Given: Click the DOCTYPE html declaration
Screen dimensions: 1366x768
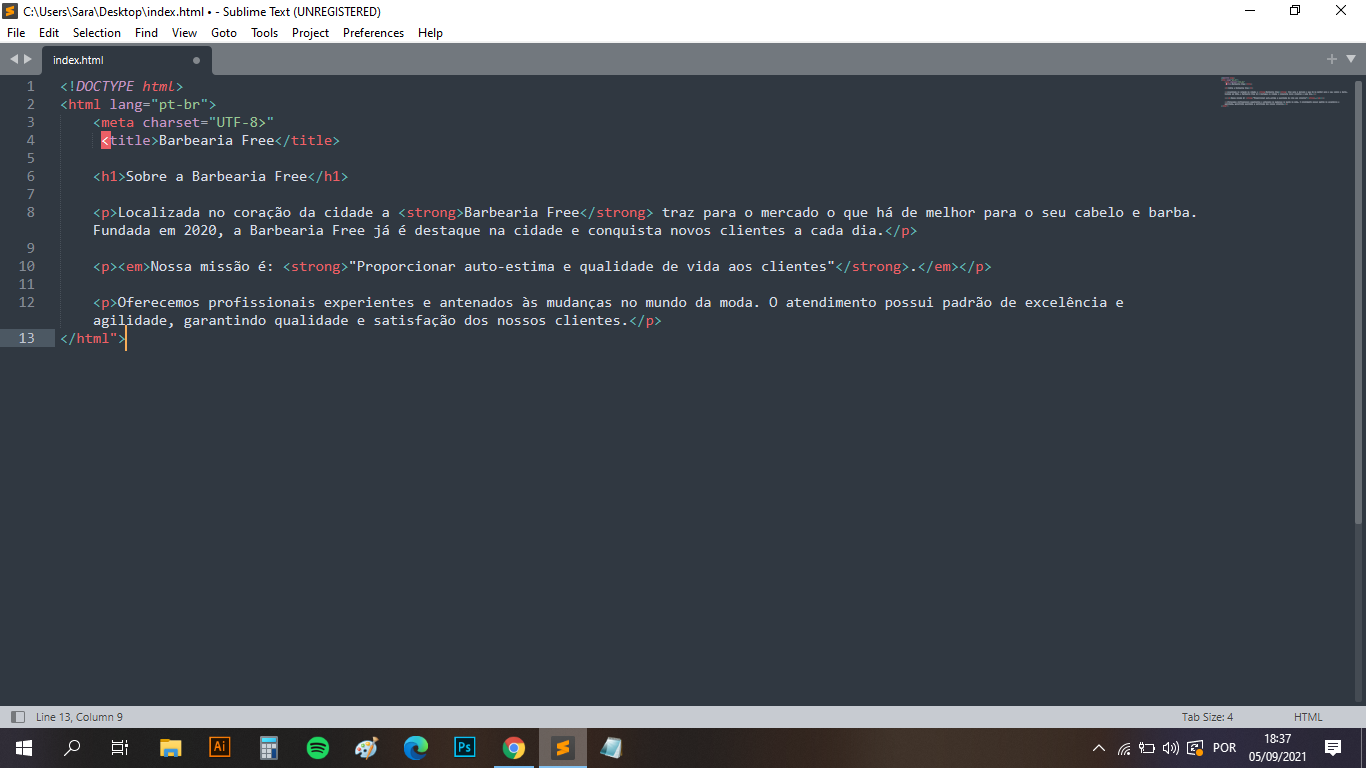Looking at the screenshot, I should coord(122,86).
